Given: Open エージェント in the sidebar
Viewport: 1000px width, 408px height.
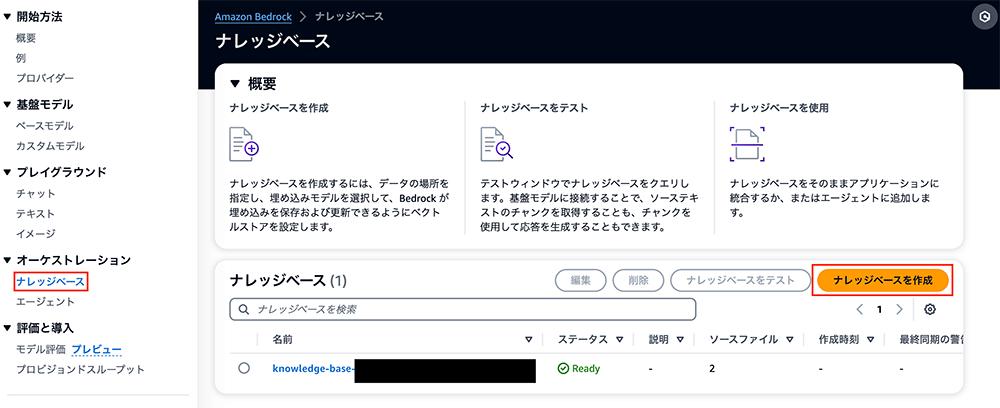Looking at the screenshot, I should (45, 302).
